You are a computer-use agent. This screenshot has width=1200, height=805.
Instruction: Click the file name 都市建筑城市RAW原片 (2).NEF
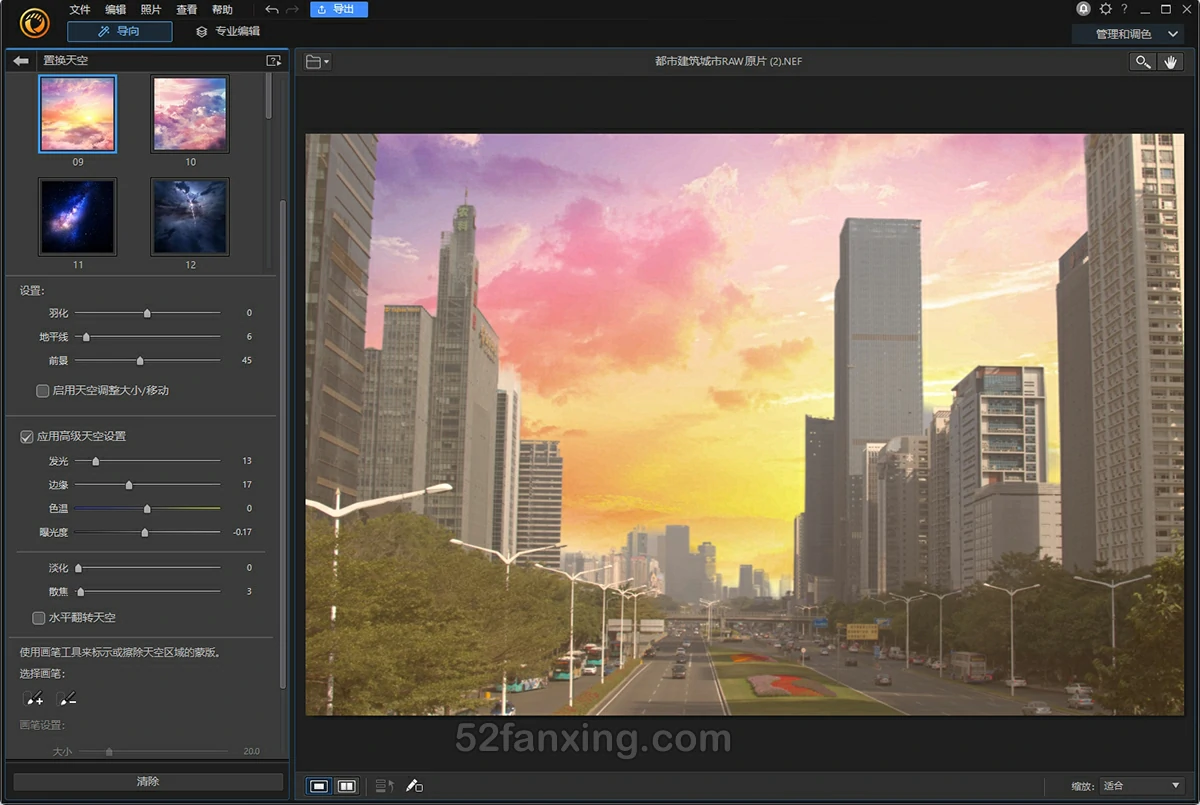[x=729, y=62]
